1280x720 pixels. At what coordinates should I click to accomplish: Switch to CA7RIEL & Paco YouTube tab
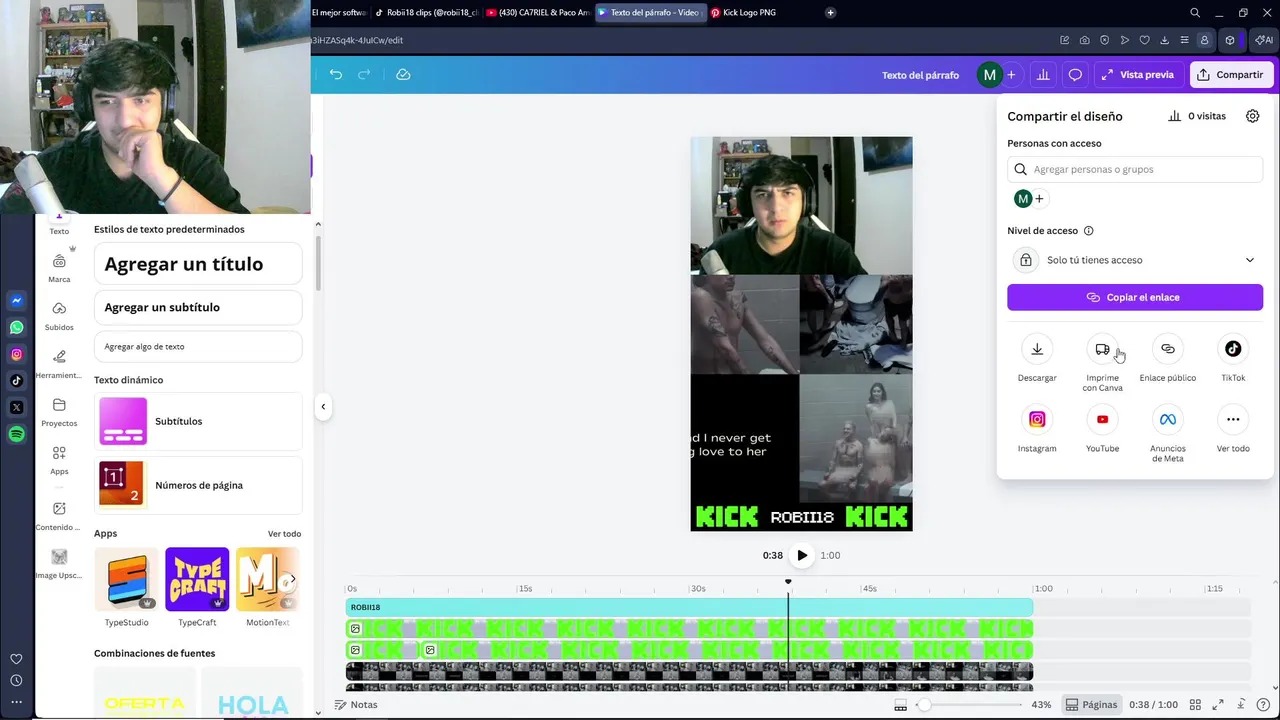[x=537, y=13]
